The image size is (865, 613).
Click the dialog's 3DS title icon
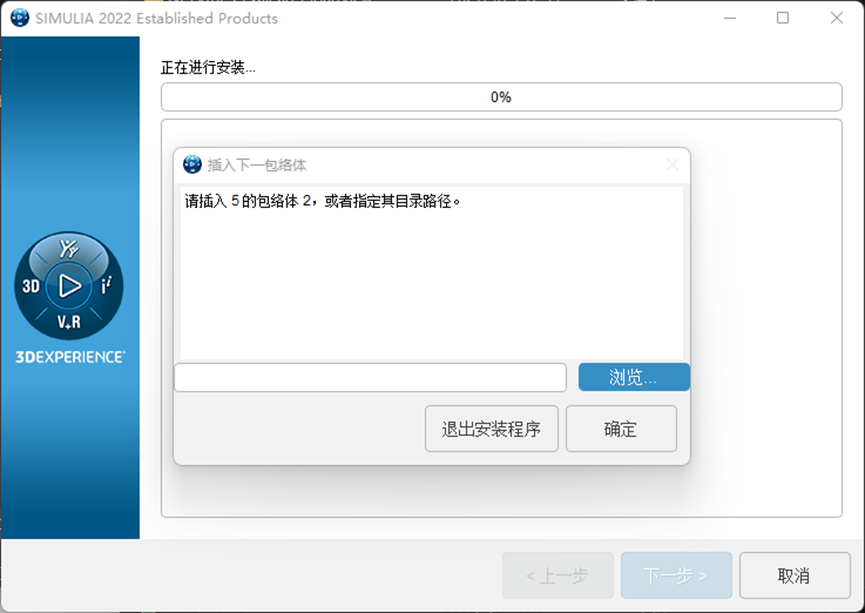[x=193, y=164]
